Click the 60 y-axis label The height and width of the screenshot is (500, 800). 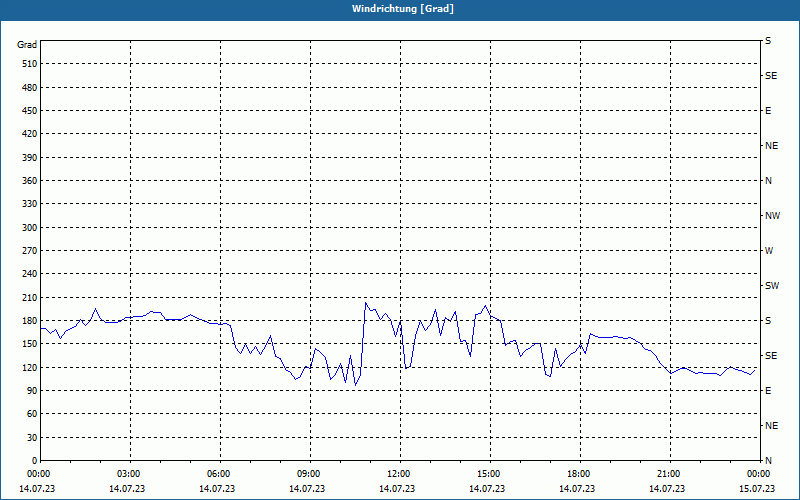tap(32, 414)
